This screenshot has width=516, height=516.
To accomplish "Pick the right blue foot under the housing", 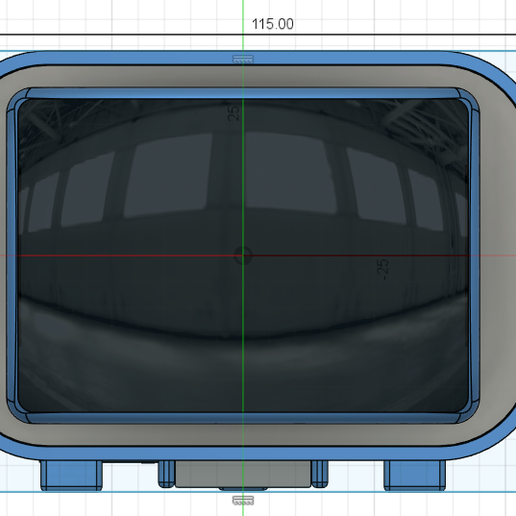I will [x=415, y=475].
